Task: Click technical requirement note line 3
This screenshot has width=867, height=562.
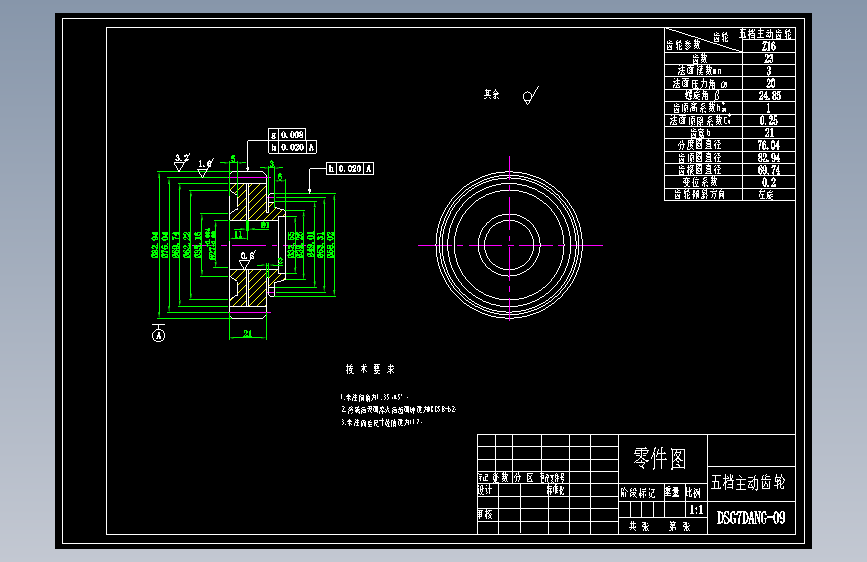Action: 382,422
